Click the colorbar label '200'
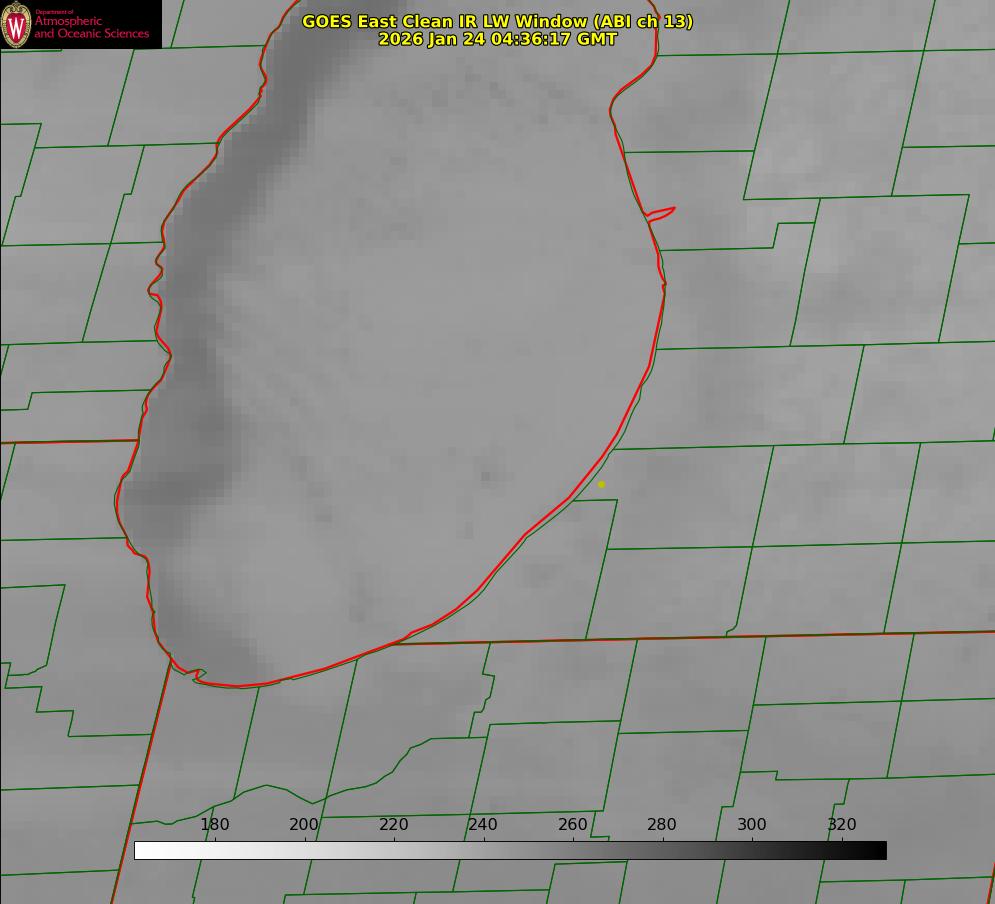The height and width of the screenshot is (904, 995). click(304, 824)
